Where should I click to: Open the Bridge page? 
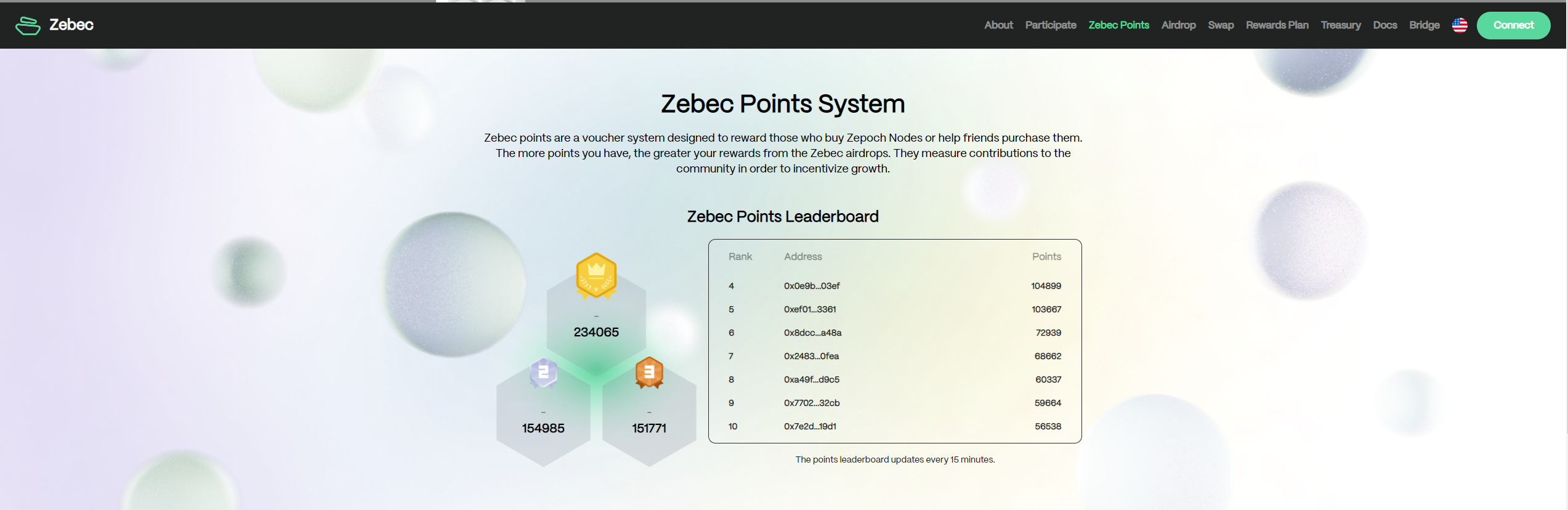click(x=1425, y=25)
